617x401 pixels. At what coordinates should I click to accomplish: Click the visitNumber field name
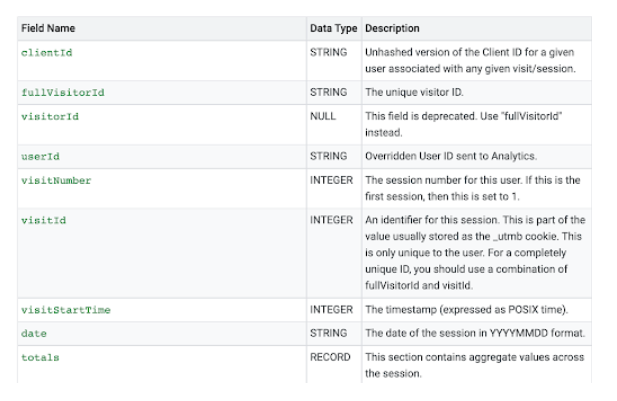click(x=56, y=181)
